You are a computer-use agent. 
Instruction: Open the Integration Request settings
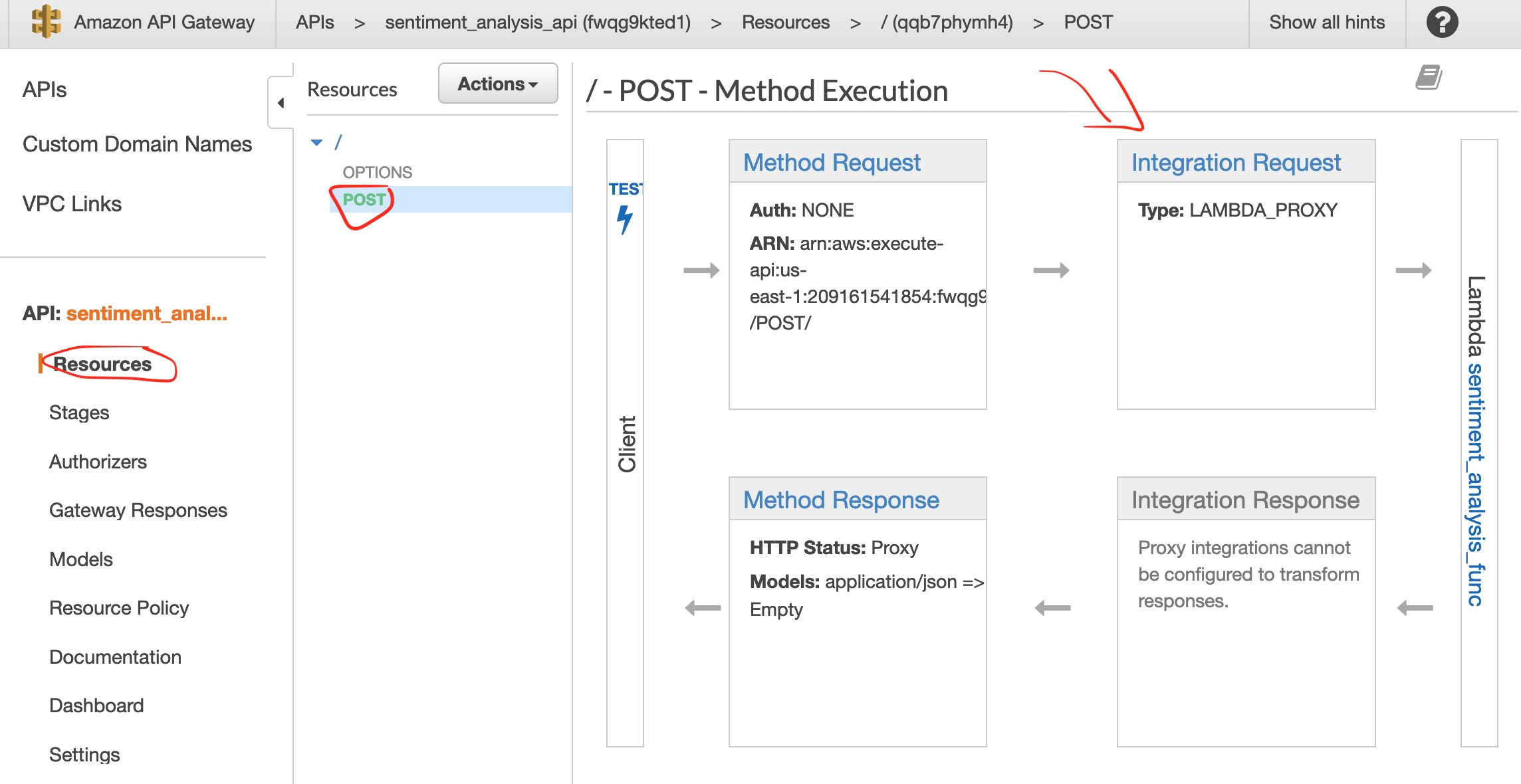coord(1236,162)
